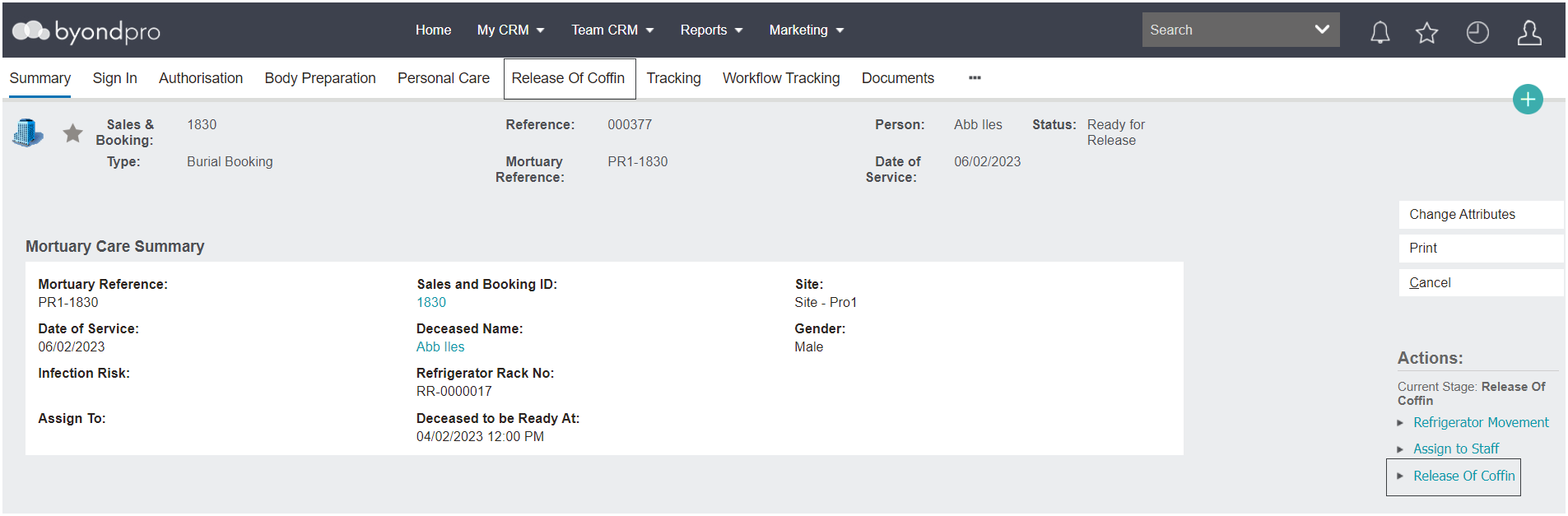Click the byondpro logo
1568x516 pixels.
86,31
